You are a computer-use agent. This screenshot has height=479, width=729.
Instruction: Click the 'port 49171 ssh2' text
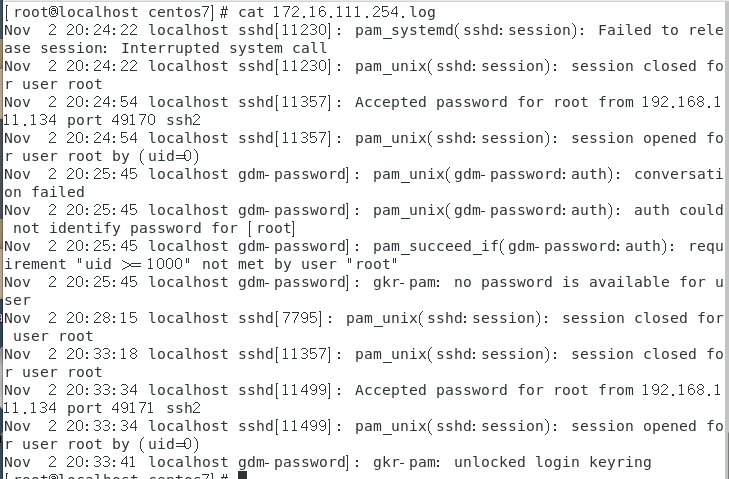(x=134, y=408)
